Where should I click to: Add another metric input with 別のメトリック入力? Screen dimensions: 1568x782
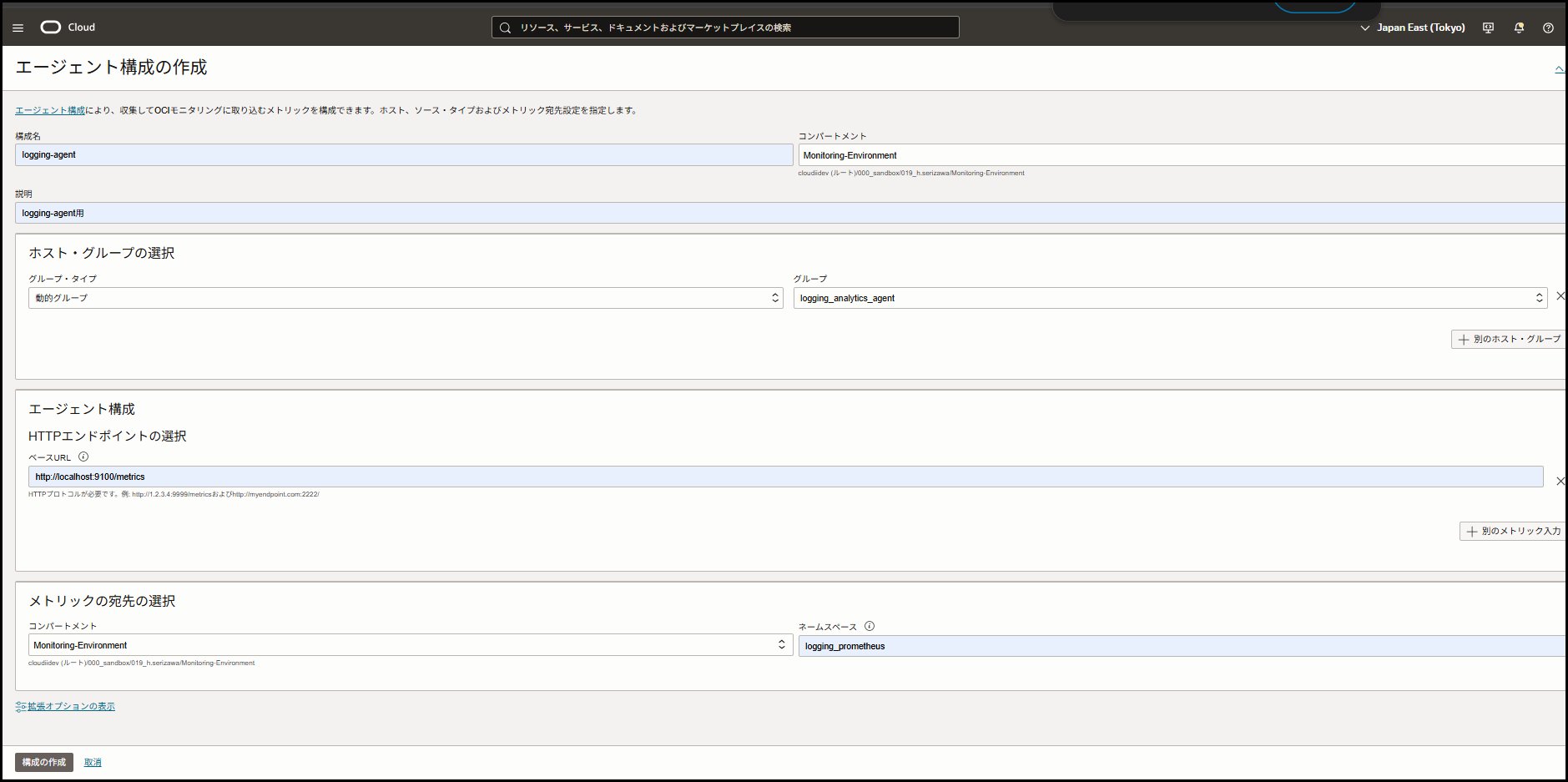point(1513,531)
